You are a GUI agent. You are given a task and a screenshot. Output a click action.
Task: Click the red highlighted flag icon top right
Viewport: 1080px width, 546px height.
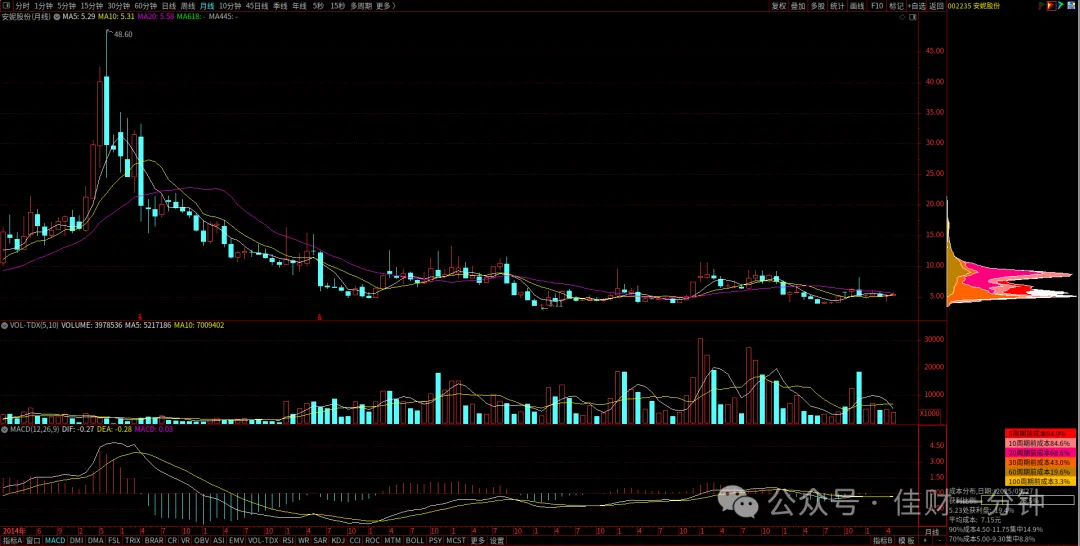(1050, 6)
